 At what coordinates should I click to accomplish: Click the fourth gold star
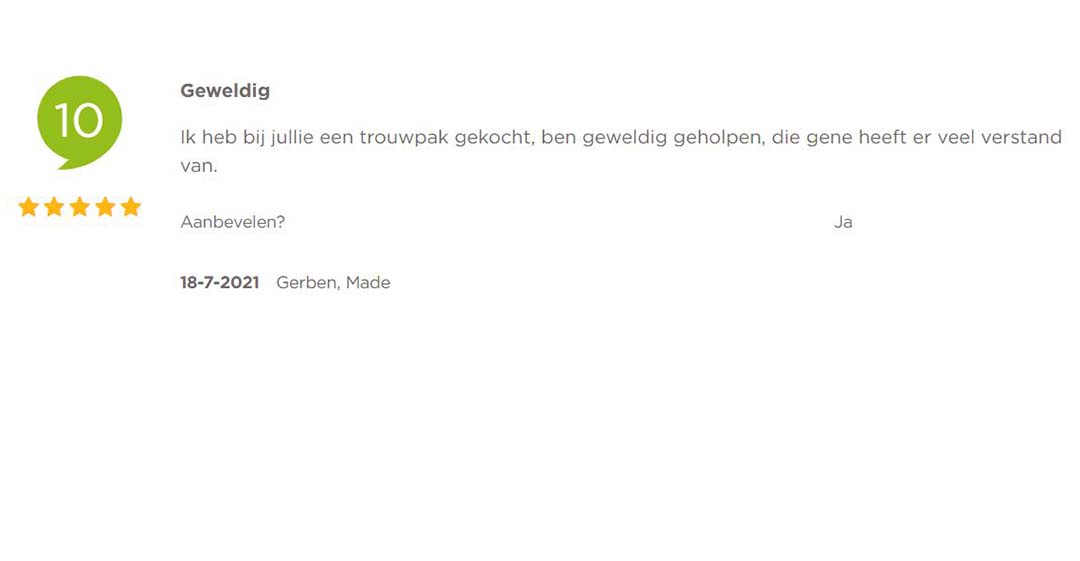click(105, 207)
